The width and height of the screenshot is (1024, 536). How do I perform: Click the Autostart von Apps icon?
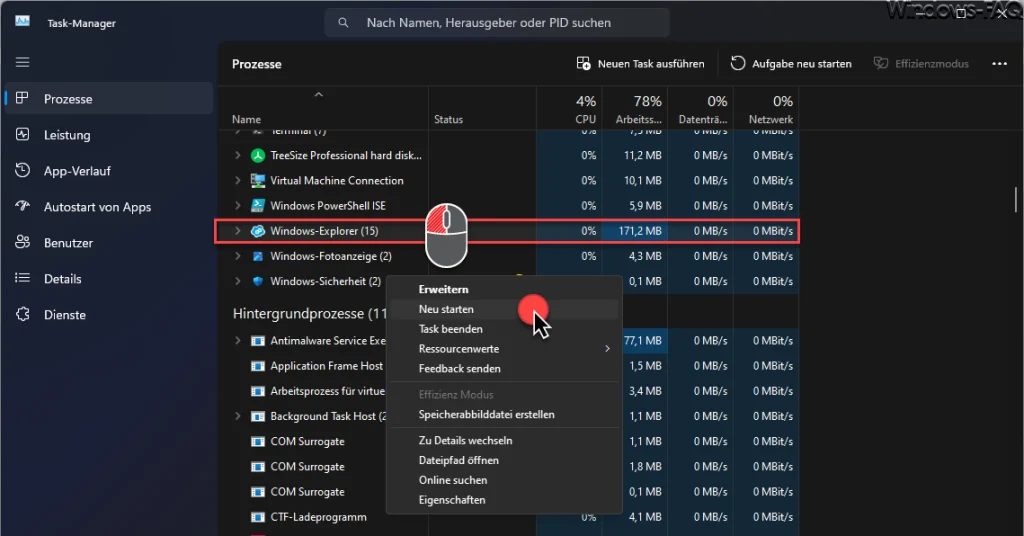pyautogui.click(x=22, y=206)
